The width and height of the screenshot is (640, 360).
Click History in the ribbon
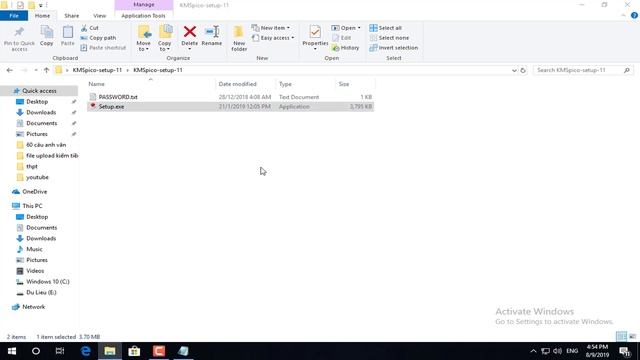(x=345, y=48)
